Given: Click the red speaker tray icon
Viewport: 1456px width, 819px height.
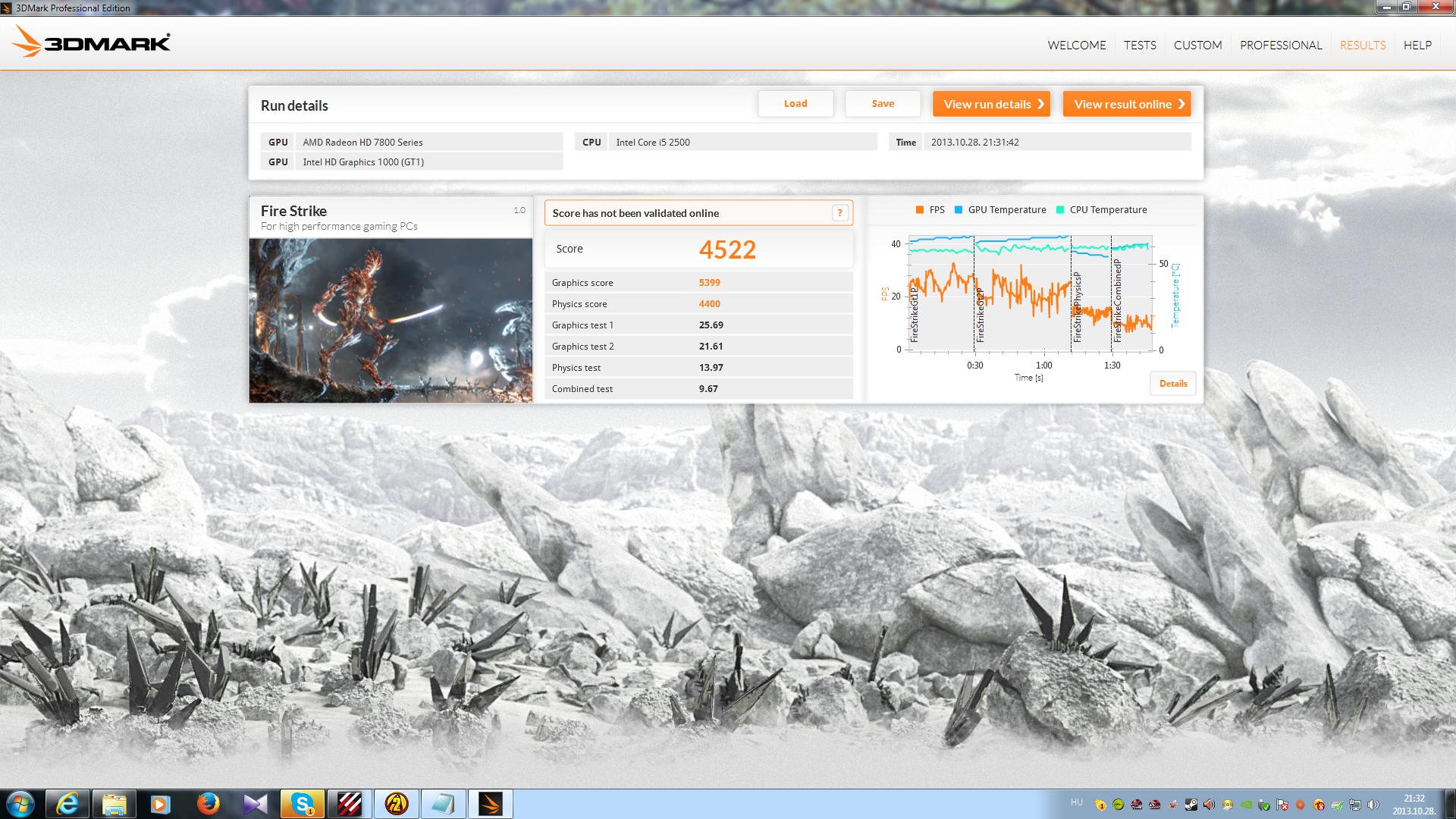Looking at the screenshot, I should 1209,805.
